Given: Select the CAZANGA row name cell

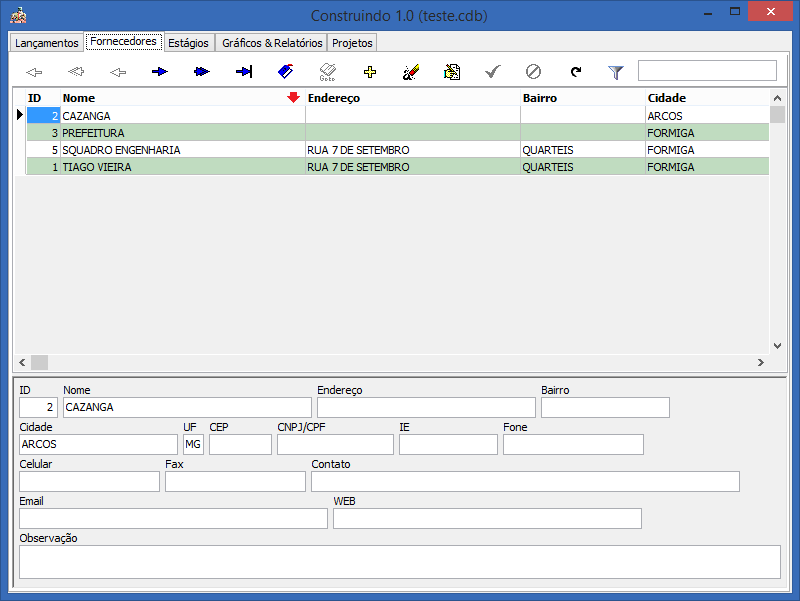Looking at the screenshot, I should [x=183, y=116].
